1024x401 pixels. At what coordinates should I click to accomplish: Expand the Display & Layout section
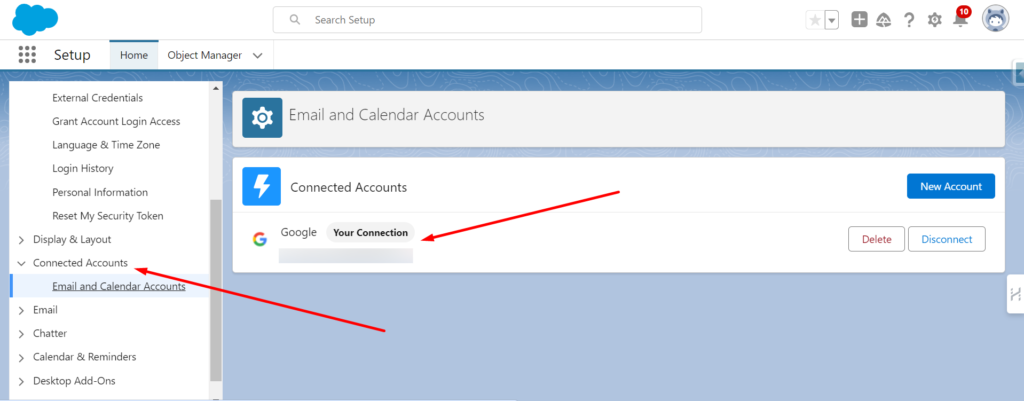22,240
